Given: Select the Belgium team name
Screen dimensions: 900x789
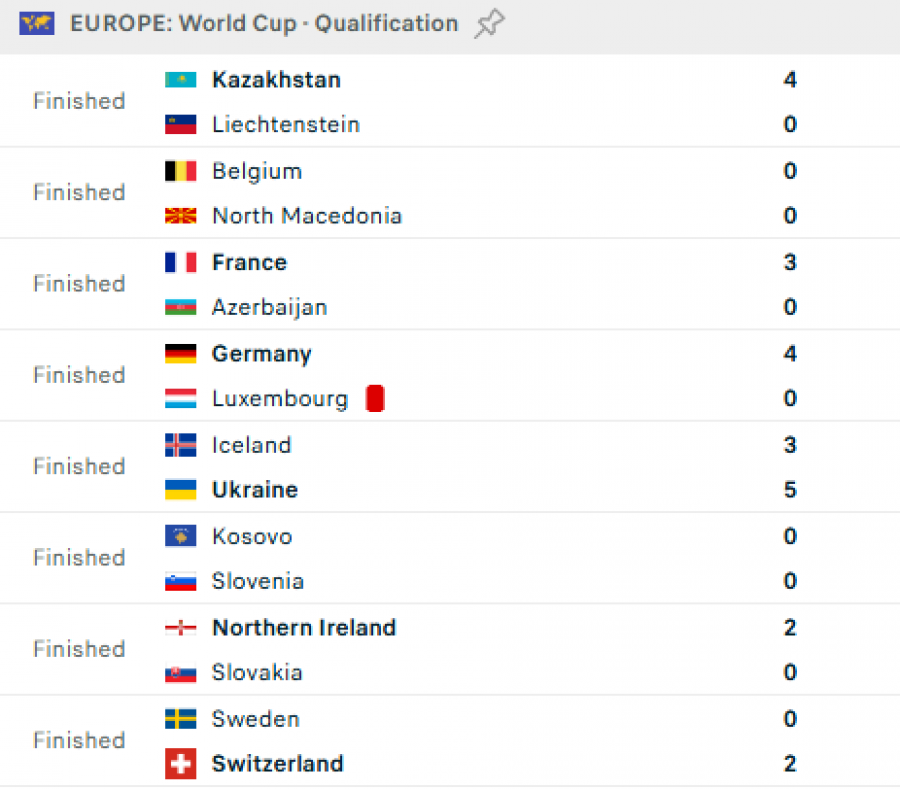Looking at the screenshot, I should coord(256,171).
